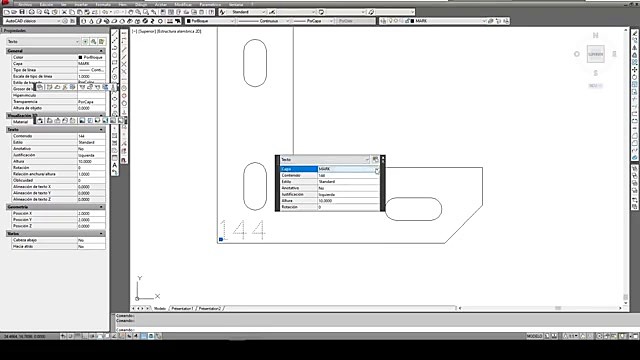Click the horizontal scrollbar thumb under drawing
Viewport: 640px width, 360px height.
tap(558, 308)
